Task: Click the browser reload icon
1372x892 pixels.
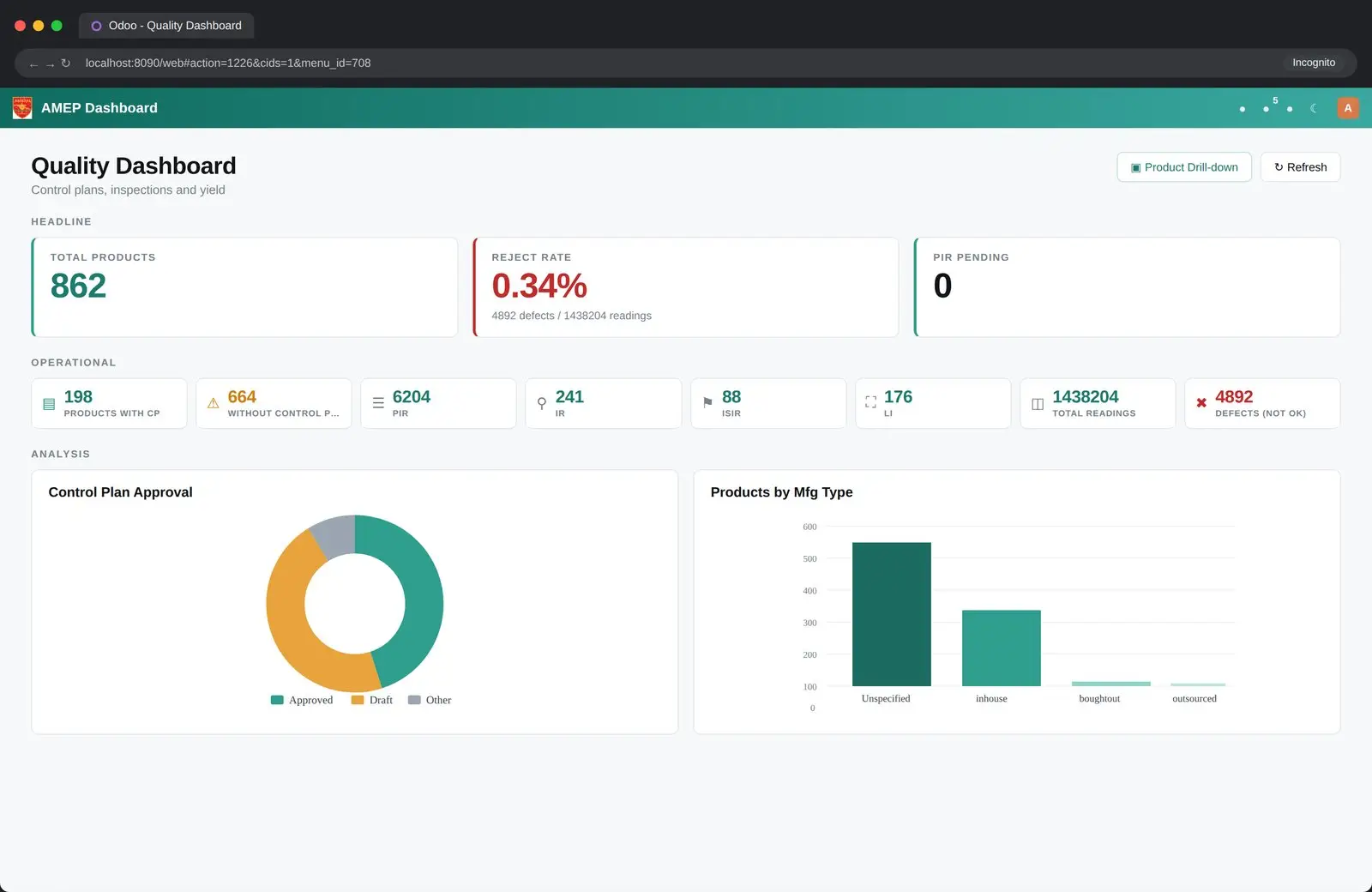Action: coord(65,63)
